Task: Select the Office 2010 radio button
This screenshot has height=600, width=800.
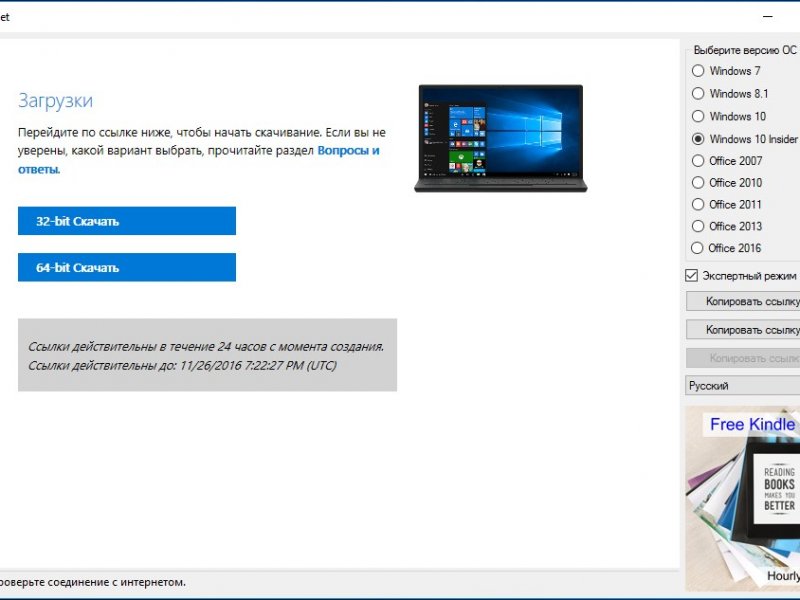Action: pos(697,183)
